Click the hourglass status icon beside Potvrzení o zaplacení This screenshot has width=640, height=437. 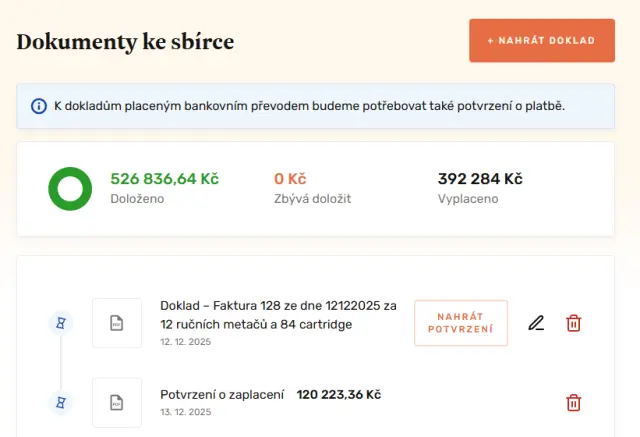61,403
